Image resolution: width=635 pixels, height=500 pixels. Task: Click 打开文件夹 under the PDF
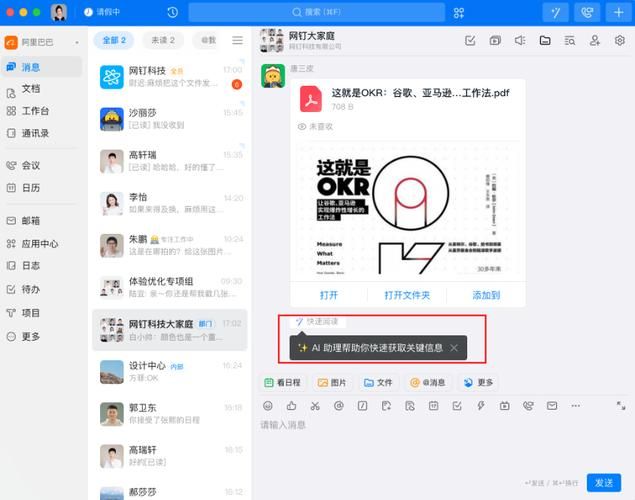(x=407, y=295)
